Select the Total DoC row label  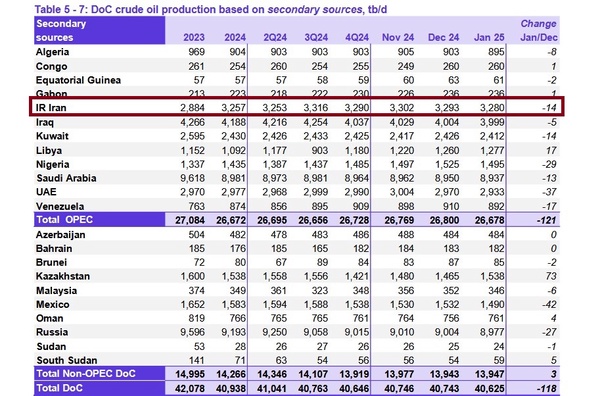[x=59, y=388]
